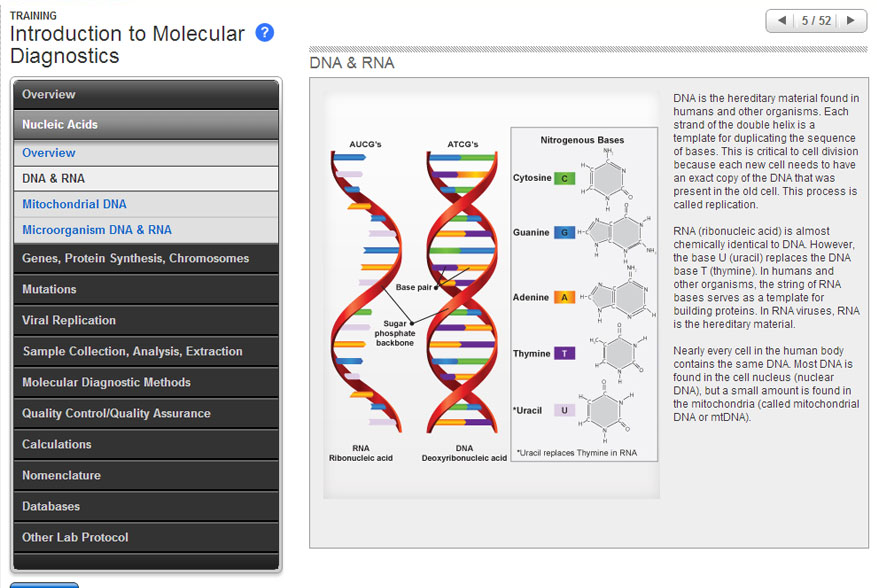Click the DNA double helix diagram
The width and height of the screenshot is (877, 588).
coord(462,300)
